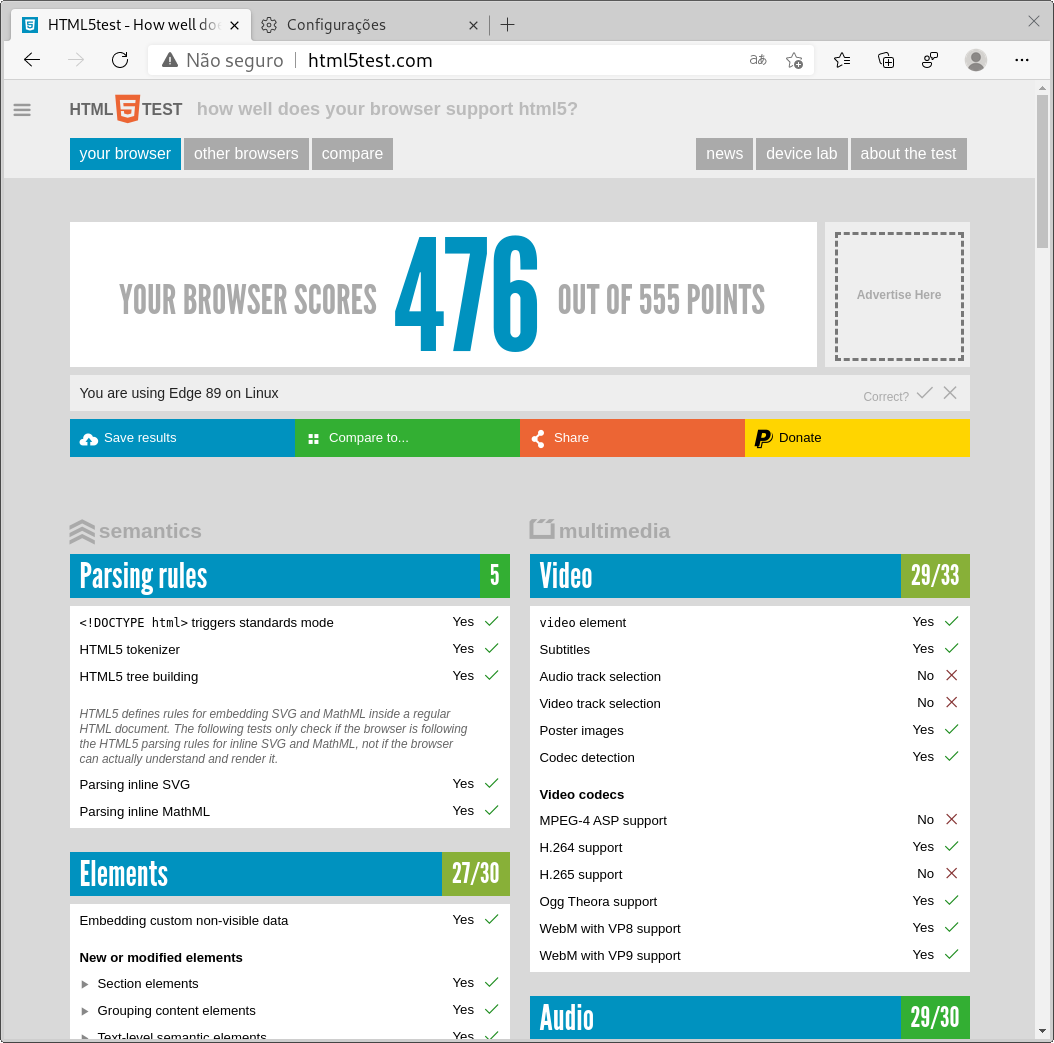The image size is (1054, 1043).
Task: Go back to the previous page
Action: click(32, 60)
